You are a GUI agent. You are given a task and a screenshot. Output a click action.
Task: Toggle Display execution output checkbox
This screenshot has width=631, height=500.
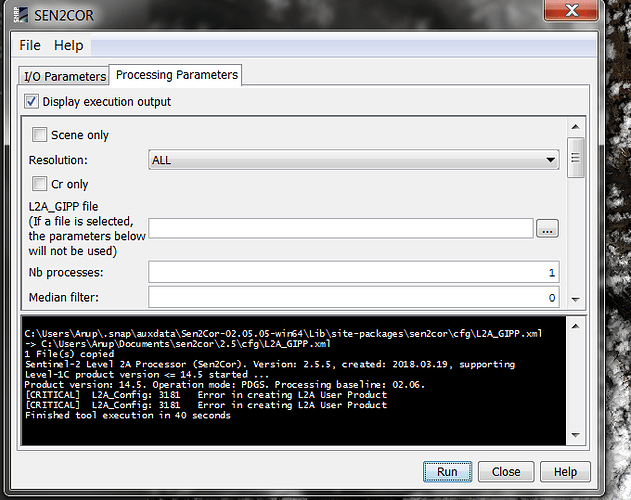coord(31,101)
